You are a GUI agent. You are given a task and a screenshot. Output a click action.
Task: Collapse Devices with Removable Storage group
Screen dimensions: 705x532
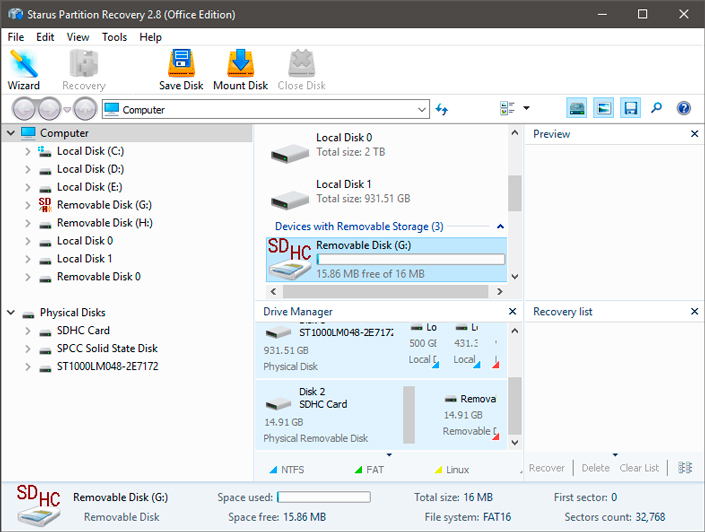(x=500, y=226)
